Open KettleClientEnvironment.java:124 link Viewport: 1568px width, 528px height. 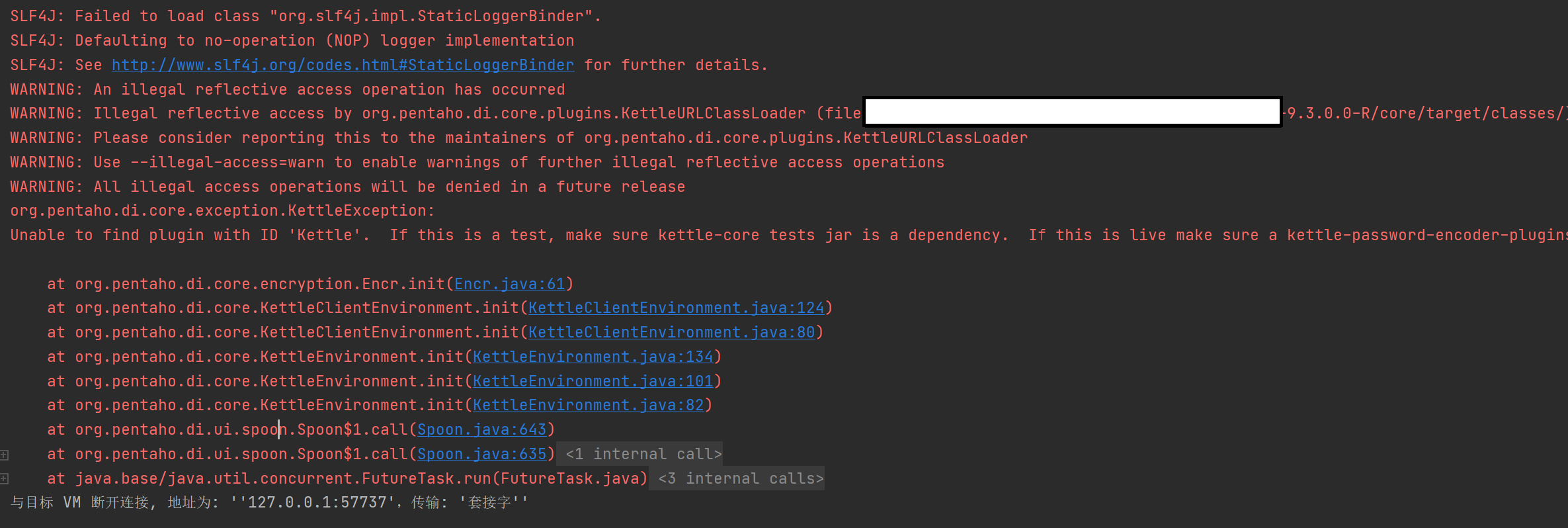676,308
